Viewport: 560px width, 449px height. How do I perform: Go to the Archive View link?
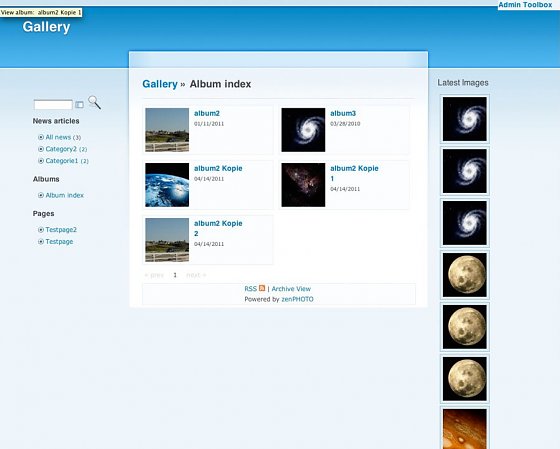click(x=291, y=289)
